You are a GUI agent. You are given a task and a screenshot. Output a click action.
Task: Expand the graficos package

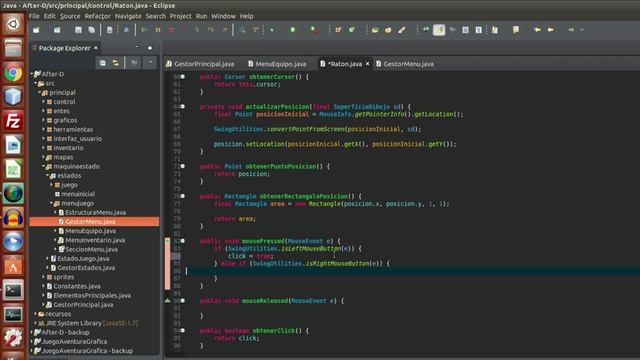pyautogui.click(x=43, y=120)
